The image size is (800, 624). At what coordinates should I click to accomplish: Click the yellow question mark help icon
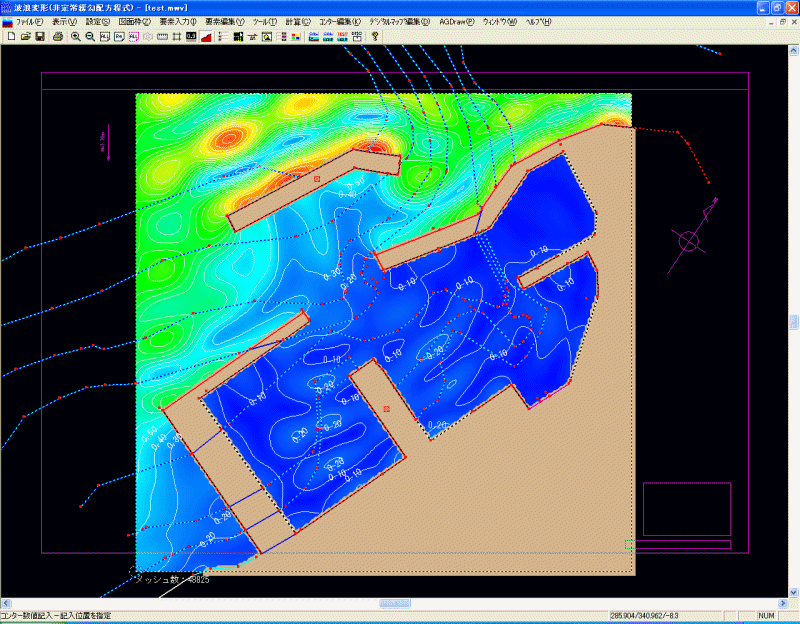coord(376,36)
